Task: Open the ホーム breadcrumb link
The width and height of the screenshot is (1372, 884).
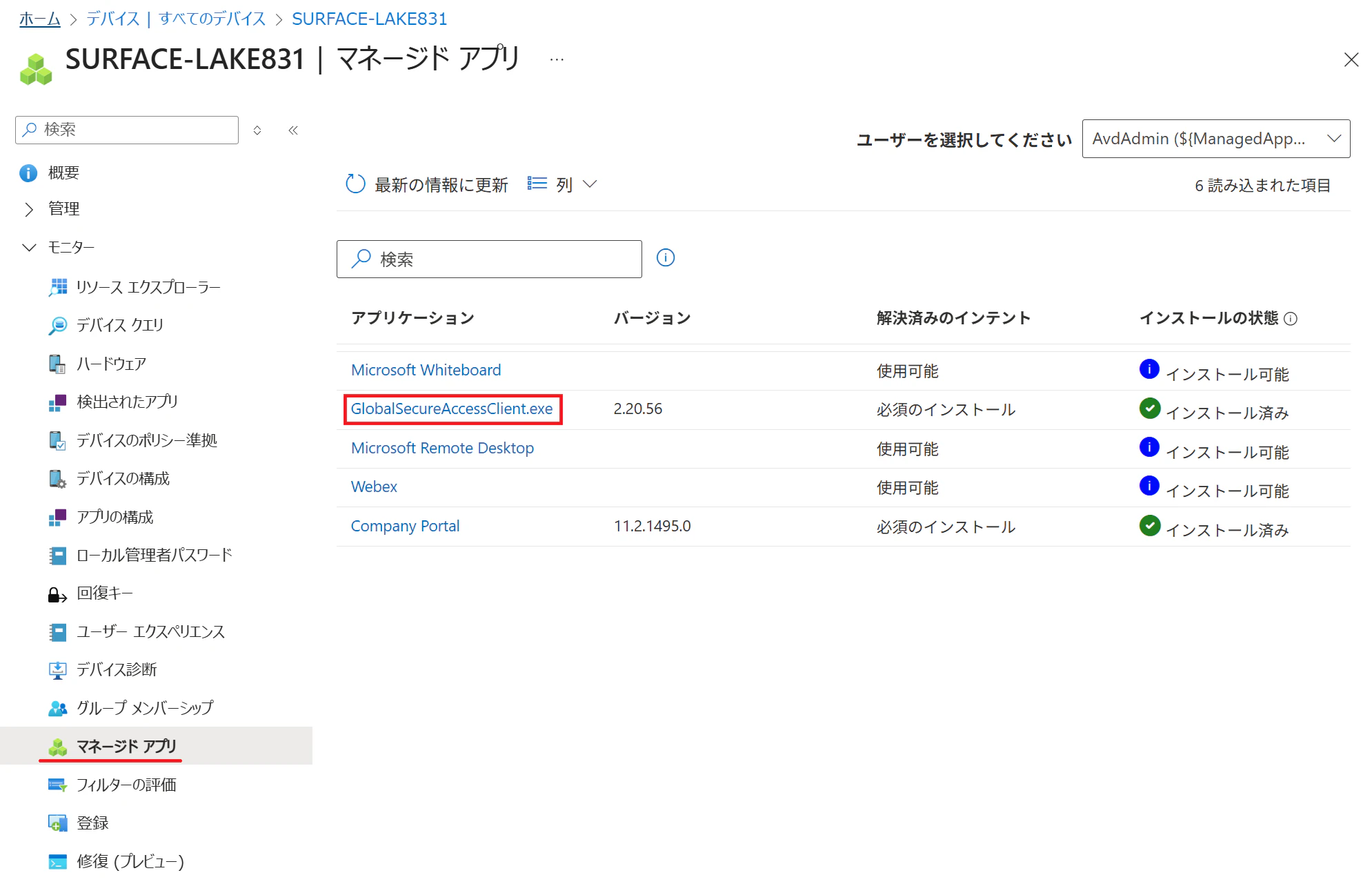Action: (40, 19)
